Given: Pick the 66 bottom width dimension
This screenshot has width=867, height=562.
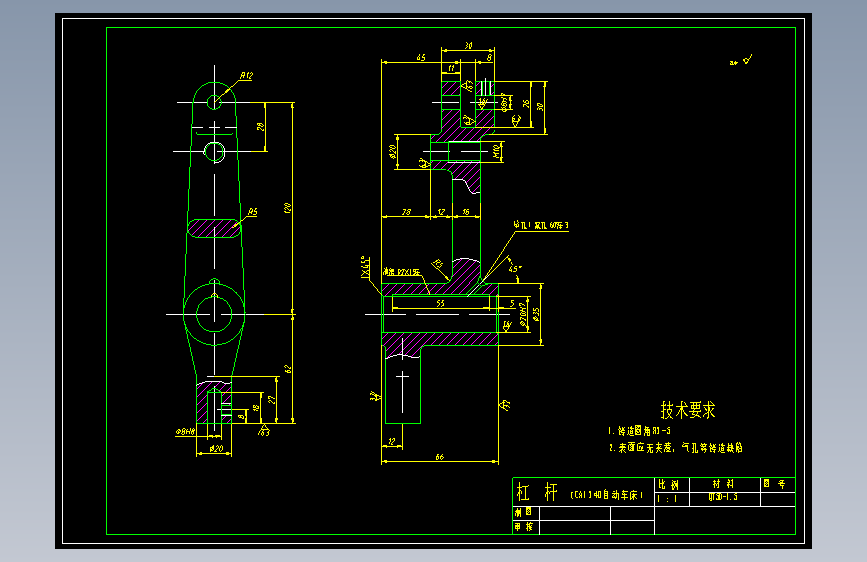Looking at the screenshot, I should tap(440, 457).
